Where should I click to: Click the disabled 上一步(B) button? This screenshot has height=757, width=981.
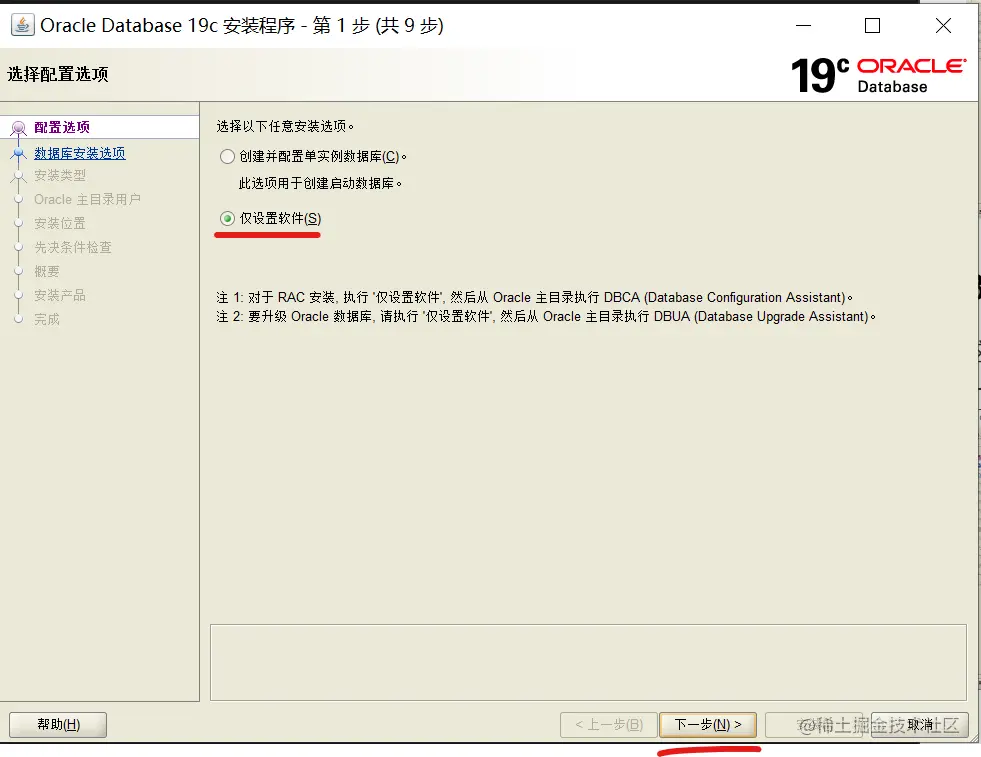point(609,724)
